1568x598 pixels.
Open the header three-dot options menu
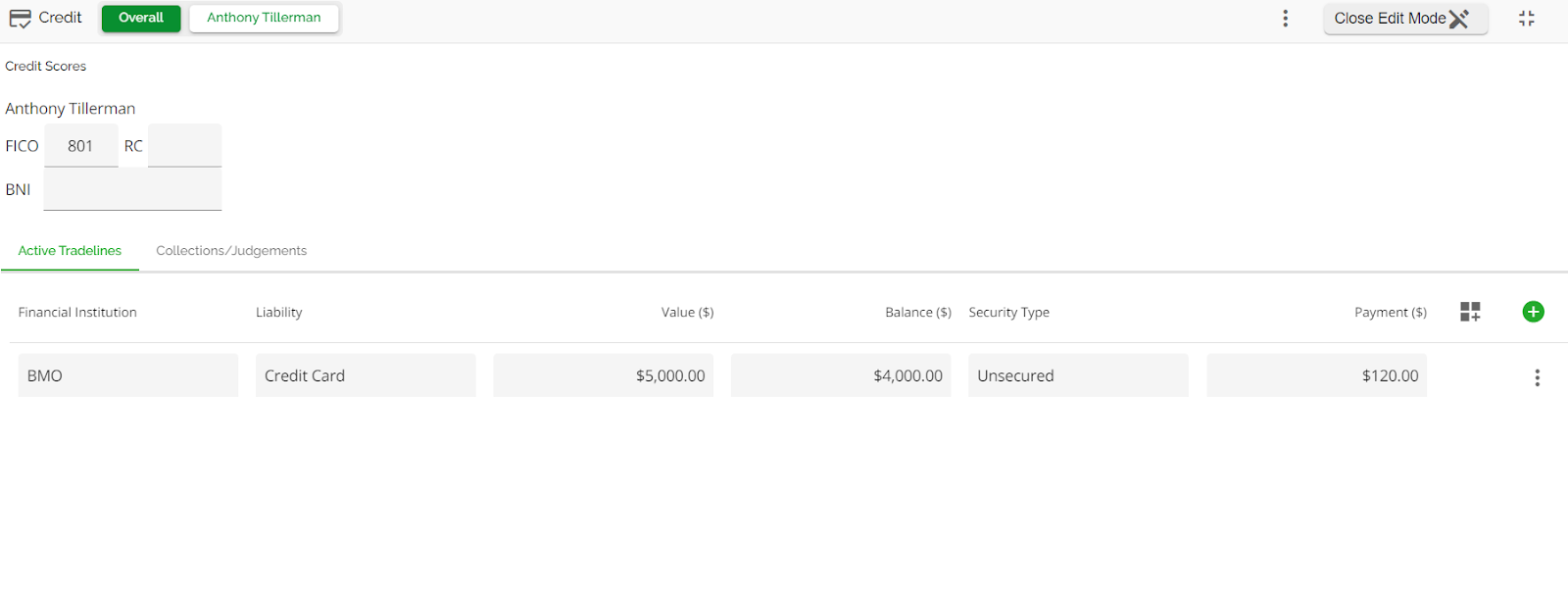[x=1285, y=19]
